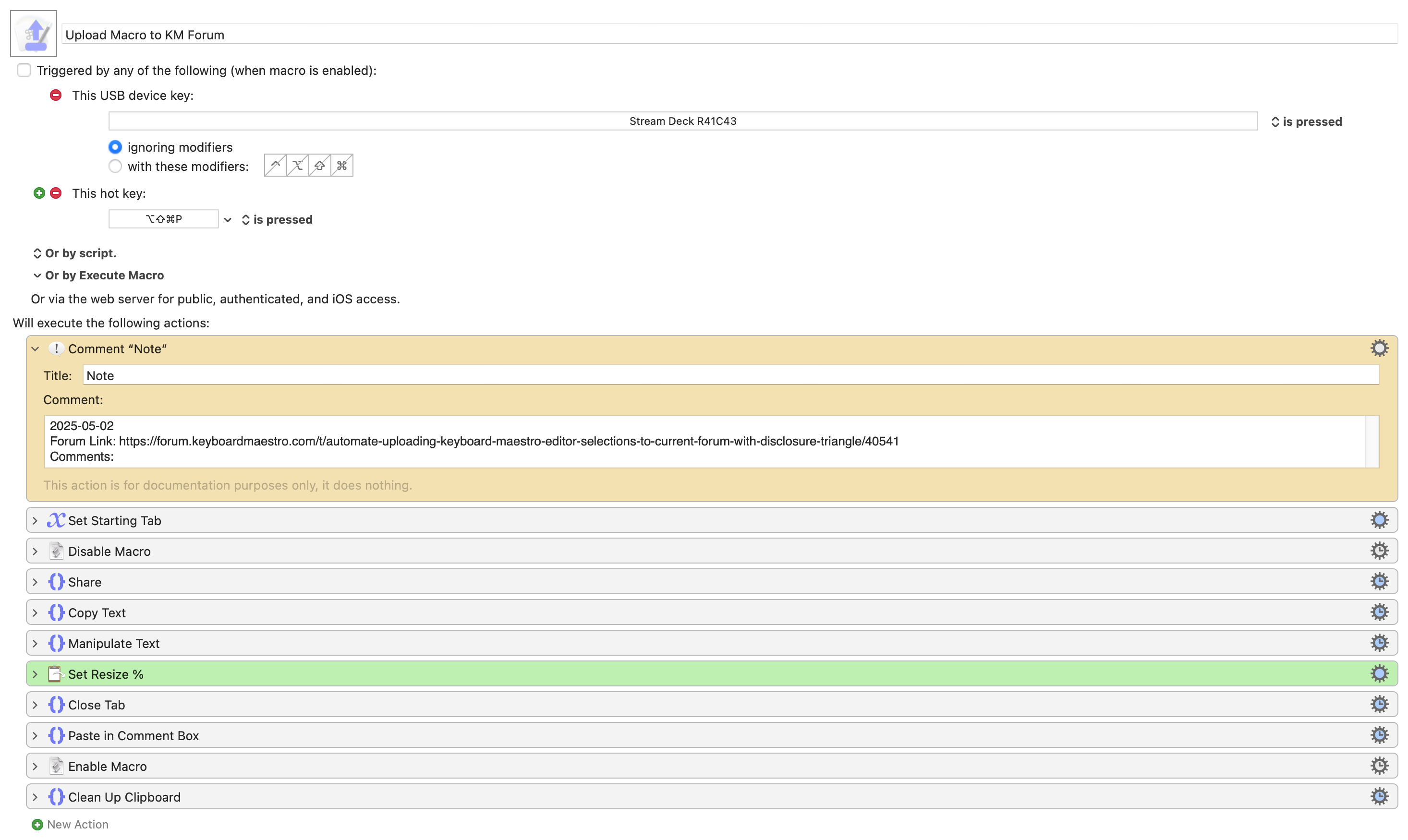The width and height of the screenshot is (1408, 840).
Task: Click the Enable Macro action icon
Action: tap(56, 766)
